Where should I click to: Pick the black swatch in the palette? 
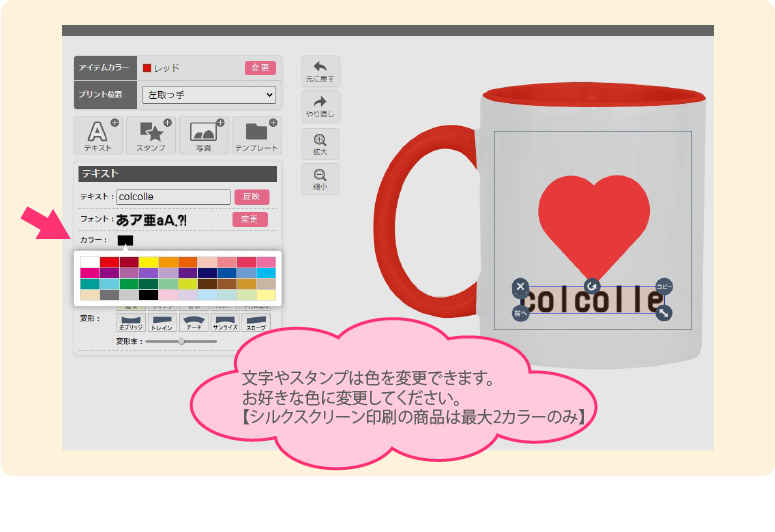click(x=148, y=295)
